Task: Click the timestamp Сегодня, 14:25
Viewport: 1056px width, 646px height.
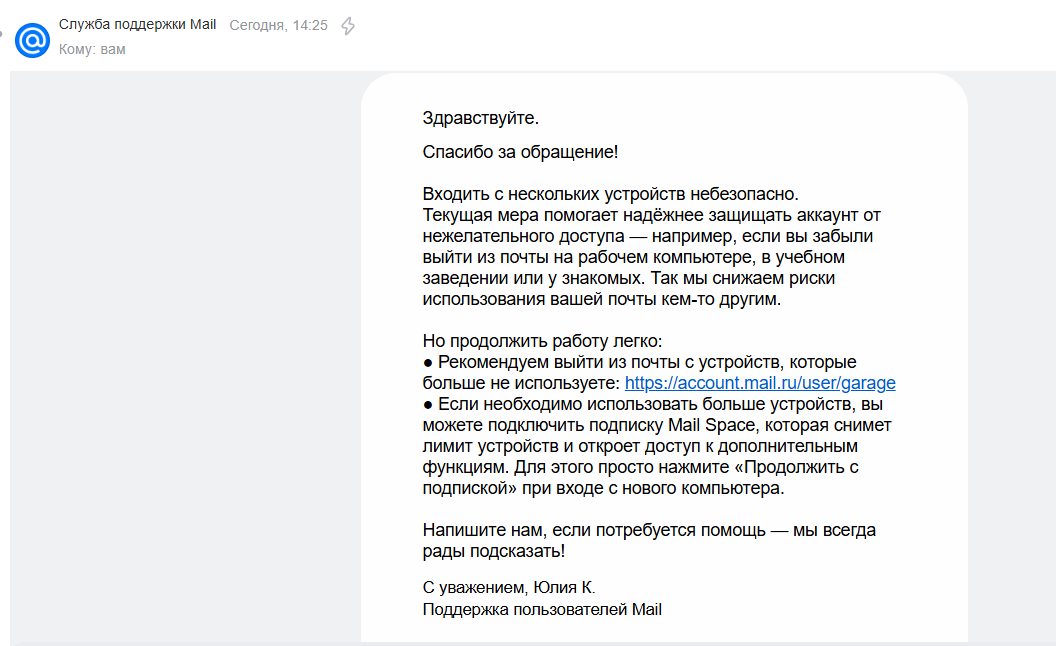Action: tap(278, 26)
